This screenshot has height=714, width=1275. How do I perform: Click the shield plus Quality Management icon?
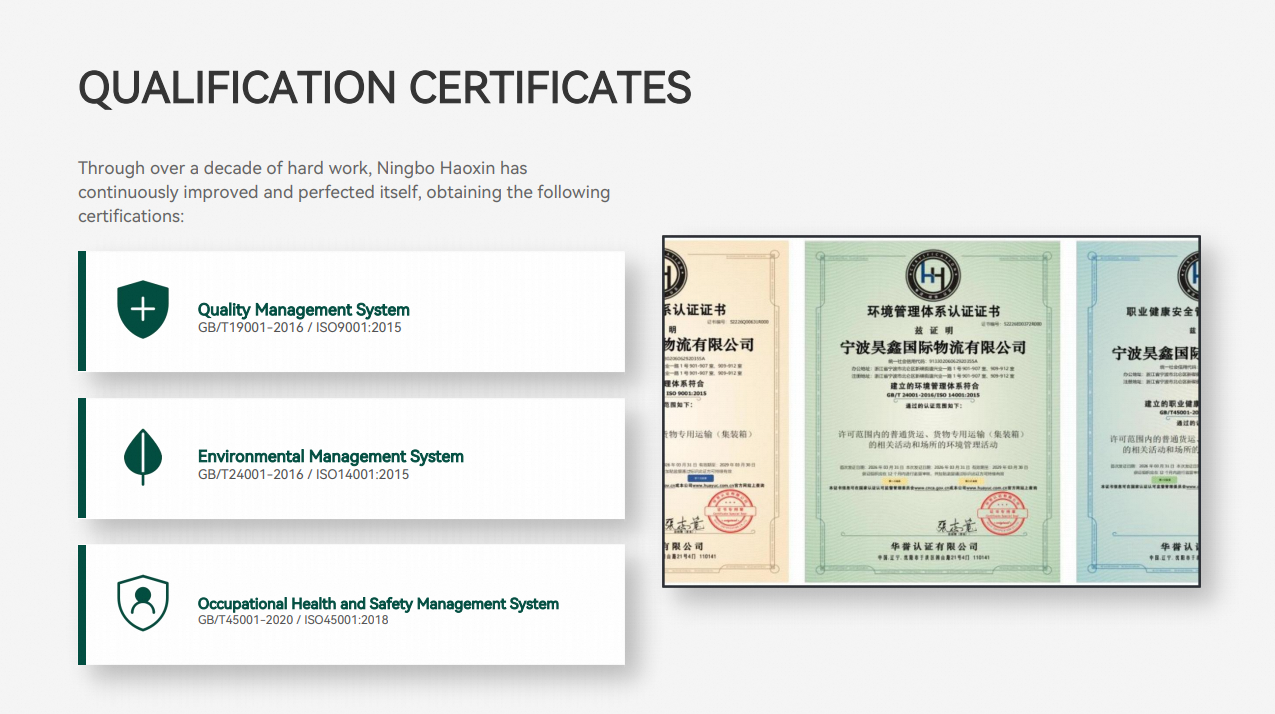[143, 309]
